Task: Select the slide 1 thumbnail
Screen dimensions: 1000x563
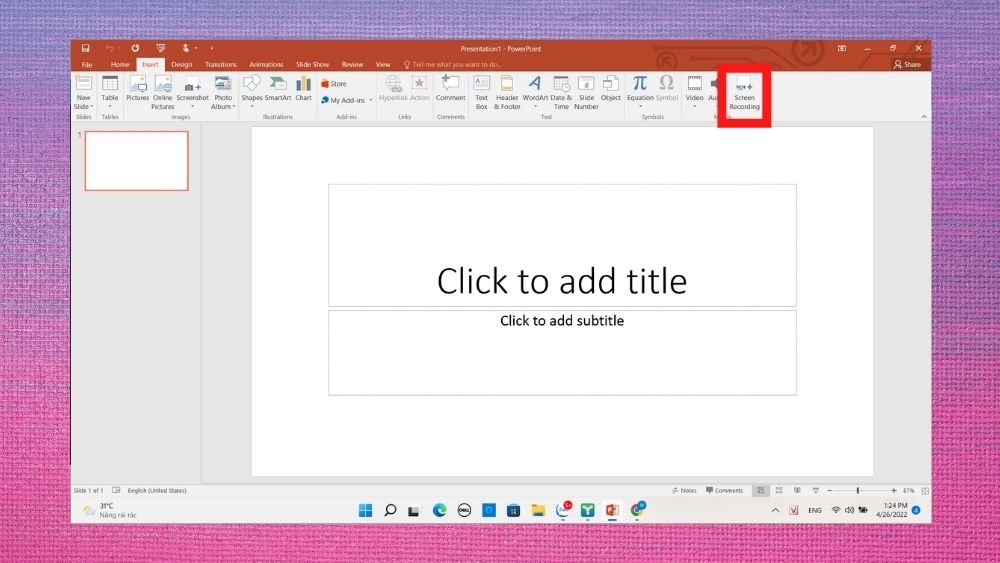Action: [136, 161]
